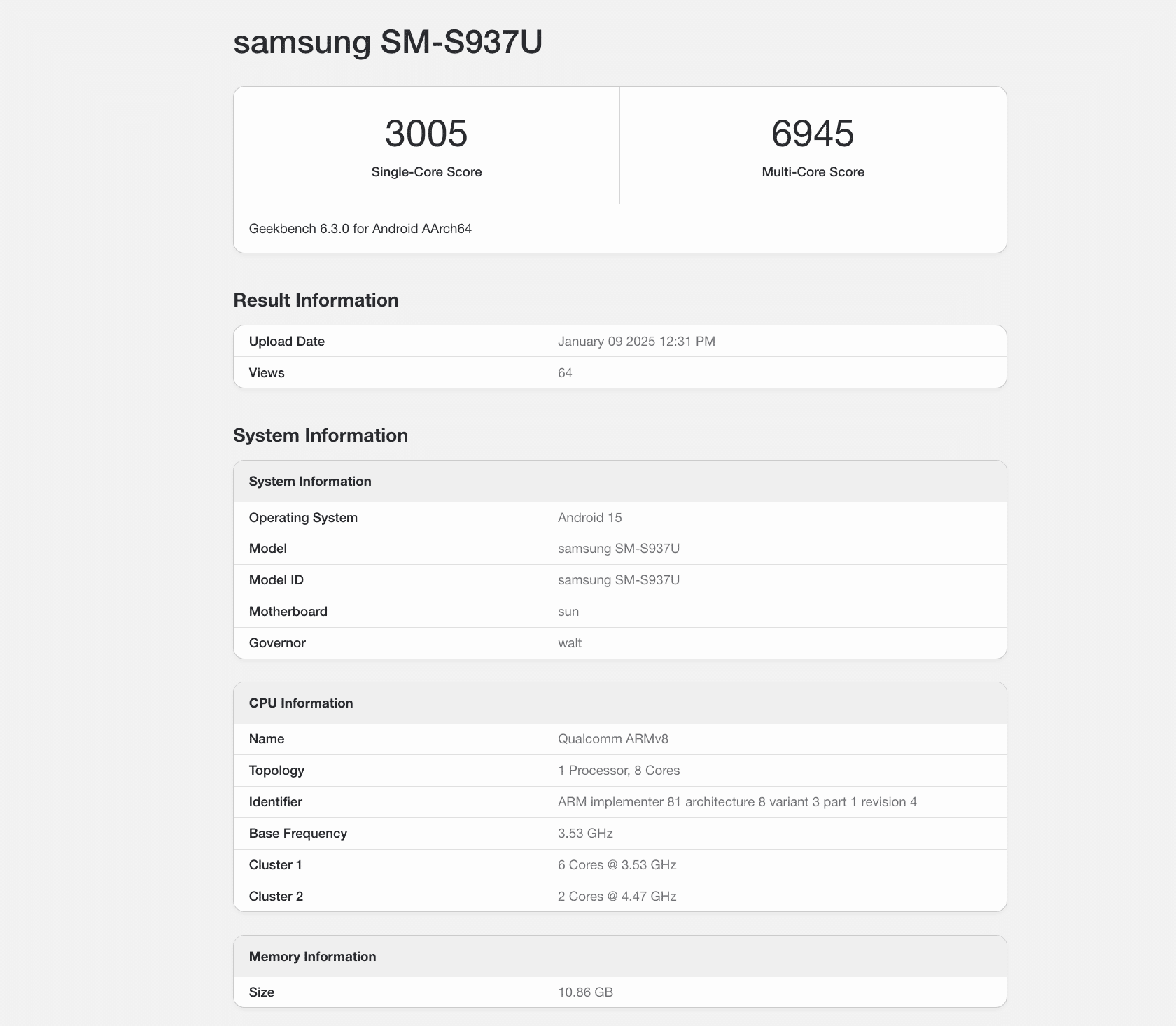Click the Cluster 1 label
This screenshot has height=1026, width=1176.
point(276,865)
